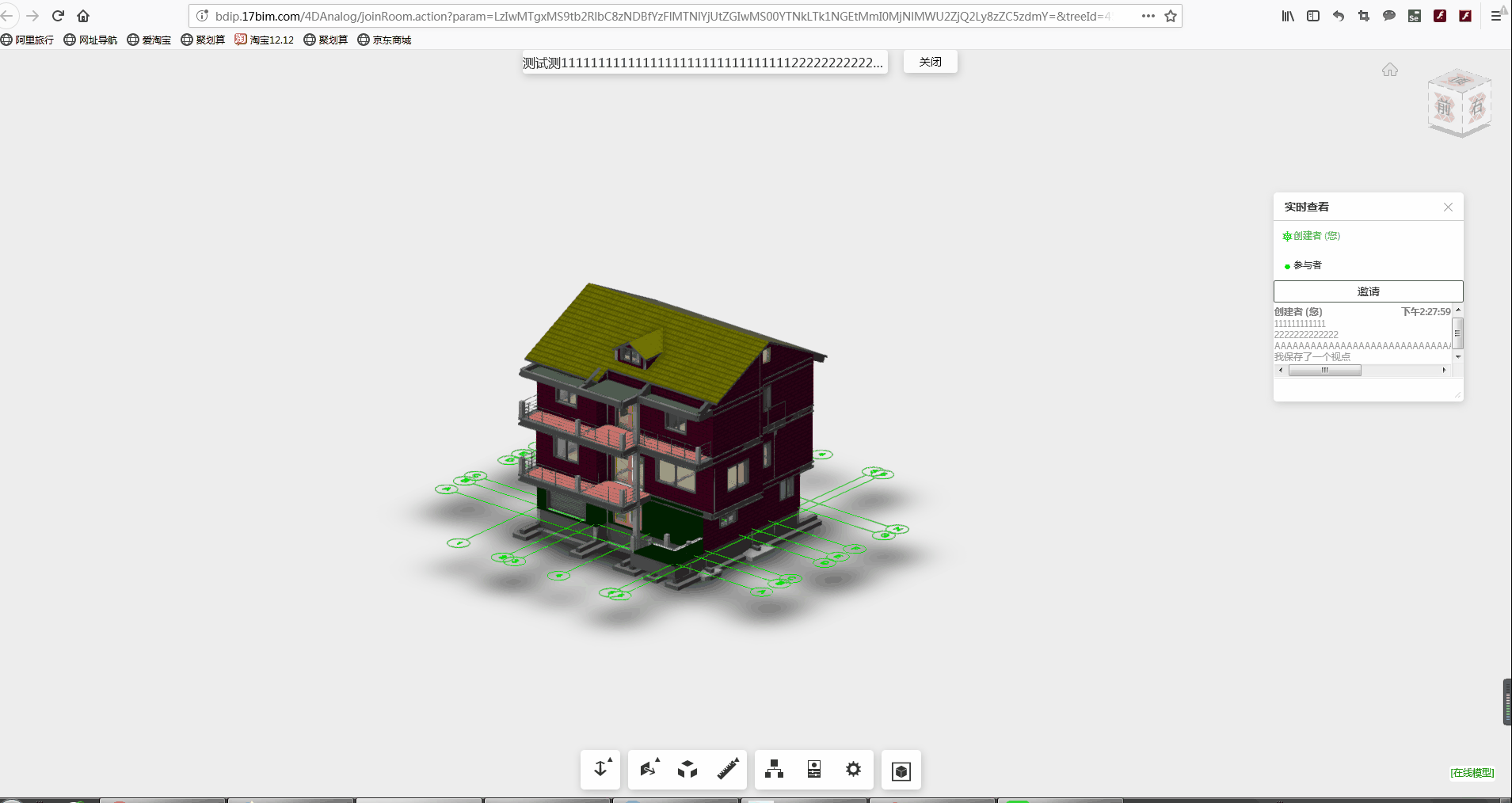This screenshot has height=803, width=1512.
Task: Click the first Flash extension icon
Action: click(1440, 16)
